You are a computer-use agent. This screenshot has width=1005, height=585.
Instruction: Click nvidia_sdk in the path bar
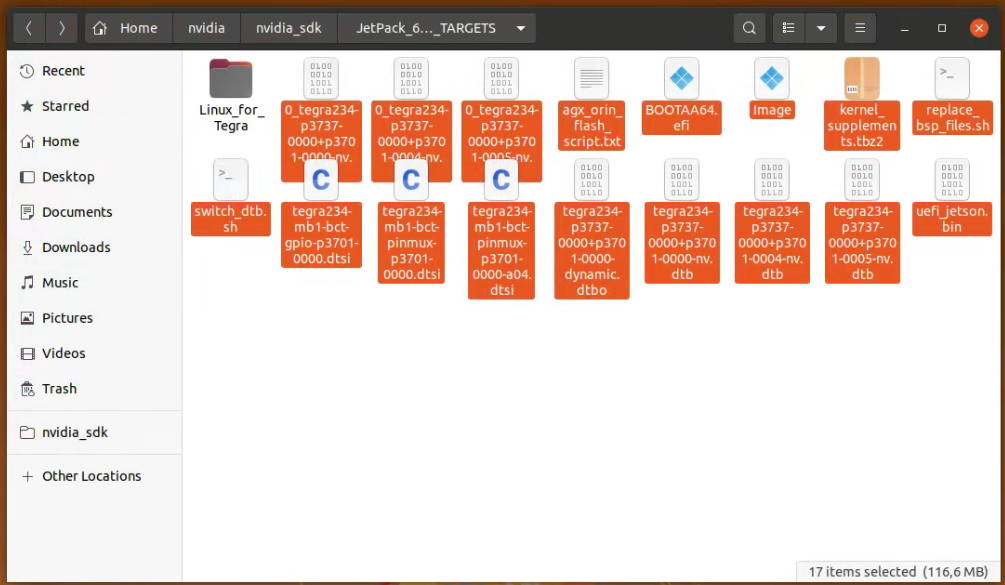coord(289,28)
